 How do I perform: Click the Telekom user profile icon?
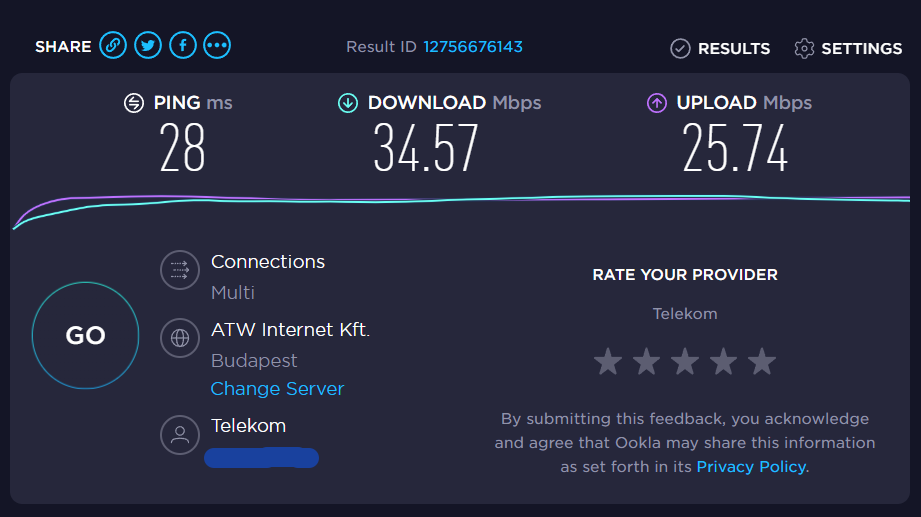(180, 435)
